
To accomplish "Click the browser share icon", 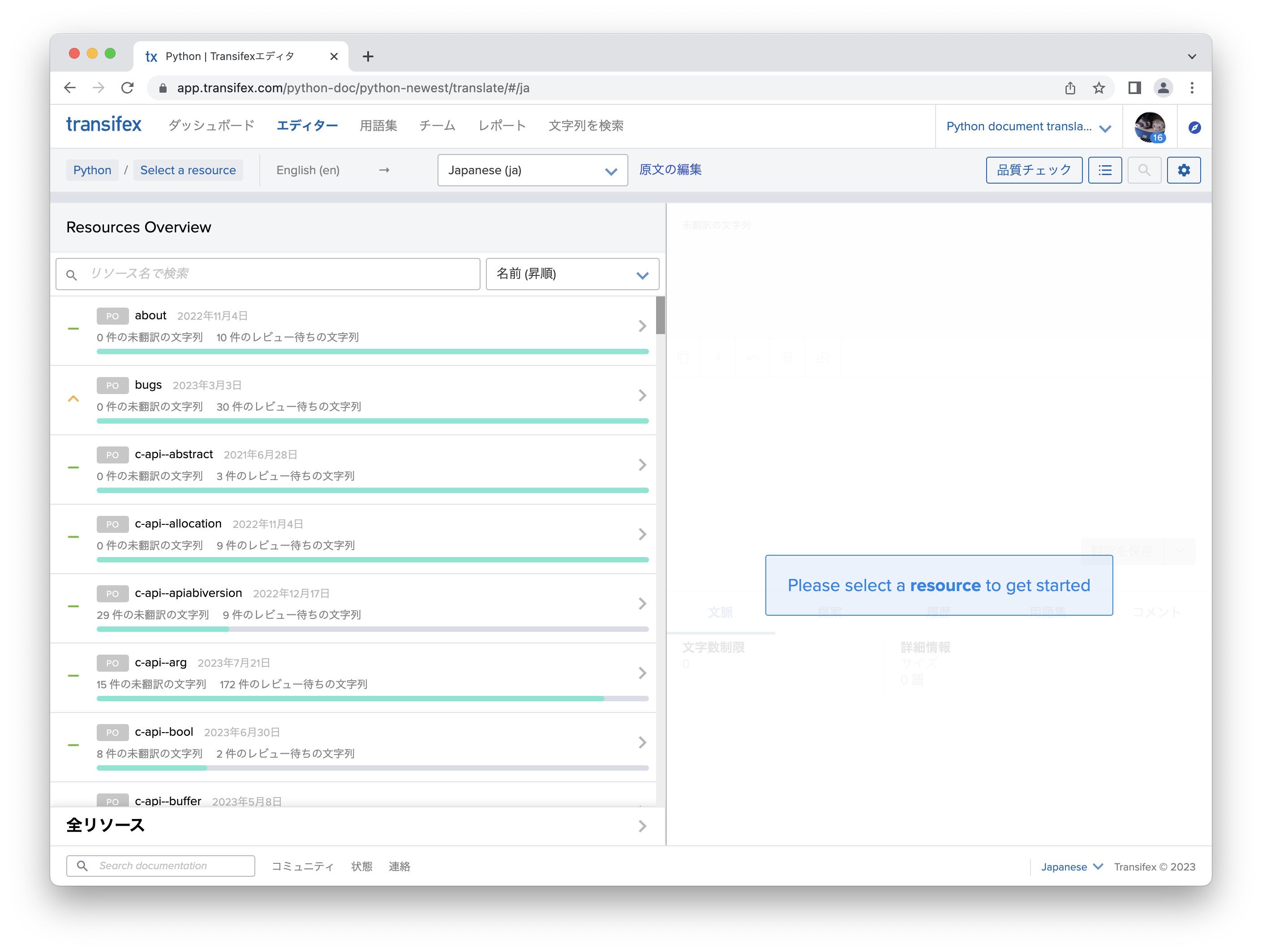I will point(1070,88).
